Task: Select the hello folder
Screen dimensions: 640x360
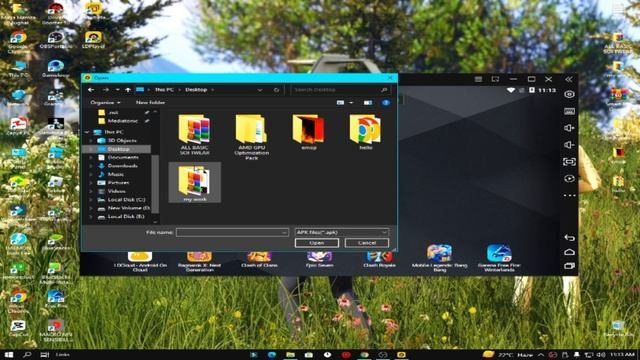Action: [365, 132]
